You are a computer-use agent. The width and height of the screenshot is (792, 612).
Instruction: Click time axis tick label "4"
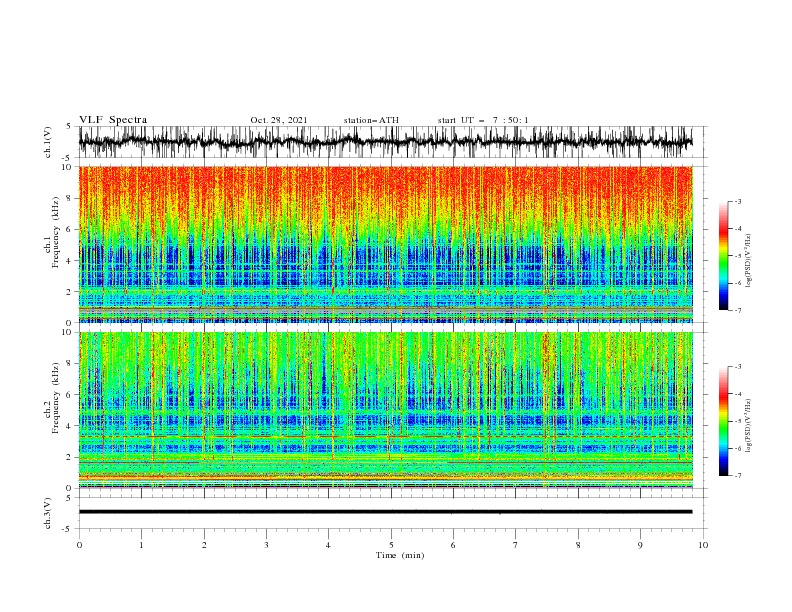328,545
